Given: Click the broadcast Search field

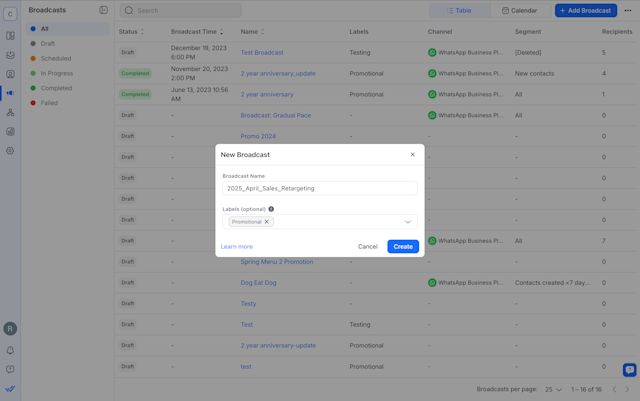Looking at the screenshot, I should tap(180, 11).
